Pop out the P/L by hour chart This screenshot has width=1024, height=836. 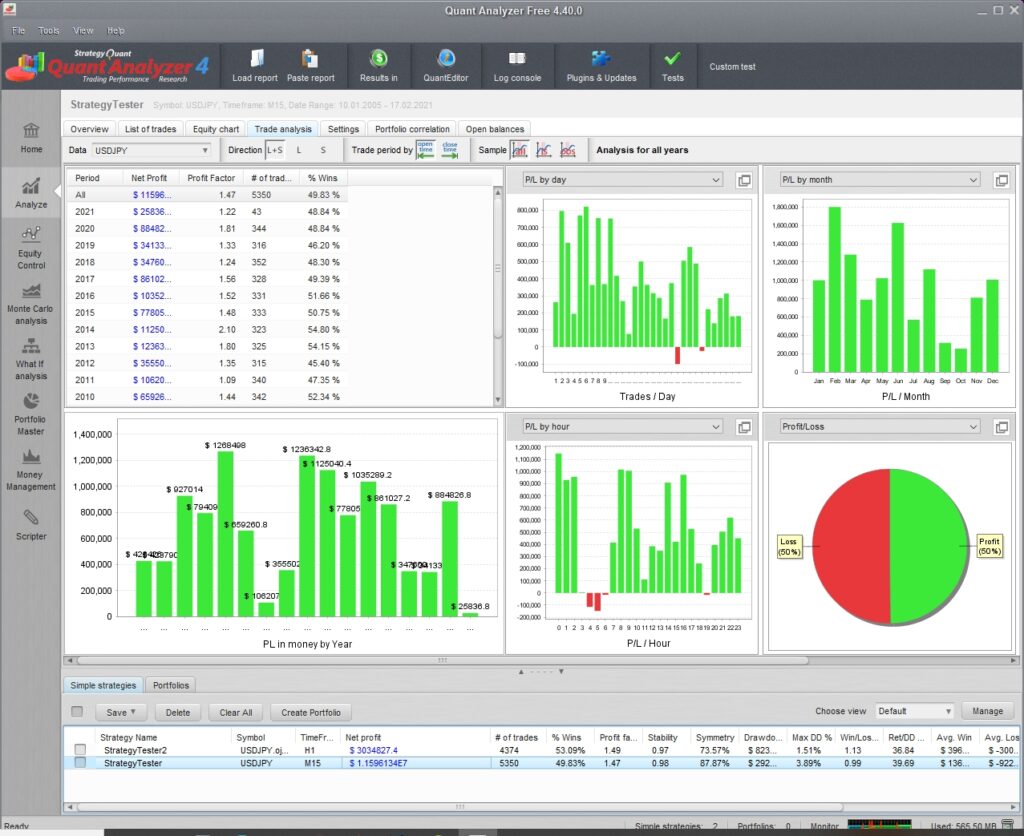[x=744, y=427]
